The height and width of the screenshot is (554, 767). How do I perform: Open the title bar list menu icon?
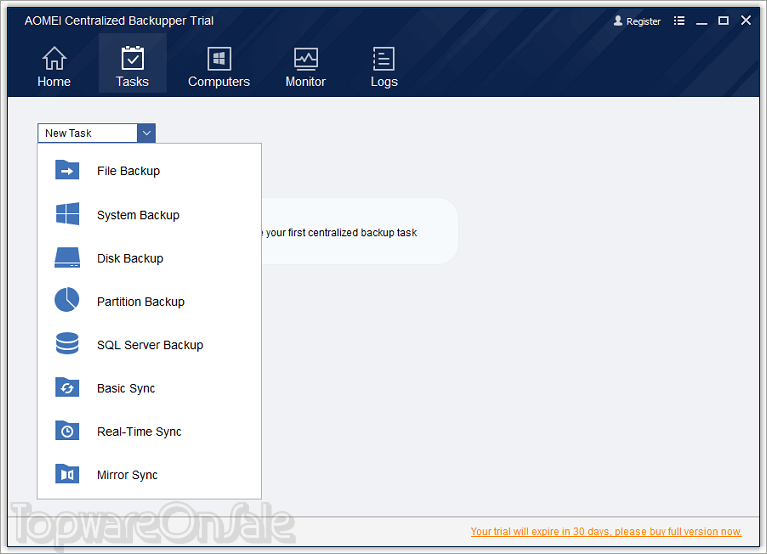(679, 21)
